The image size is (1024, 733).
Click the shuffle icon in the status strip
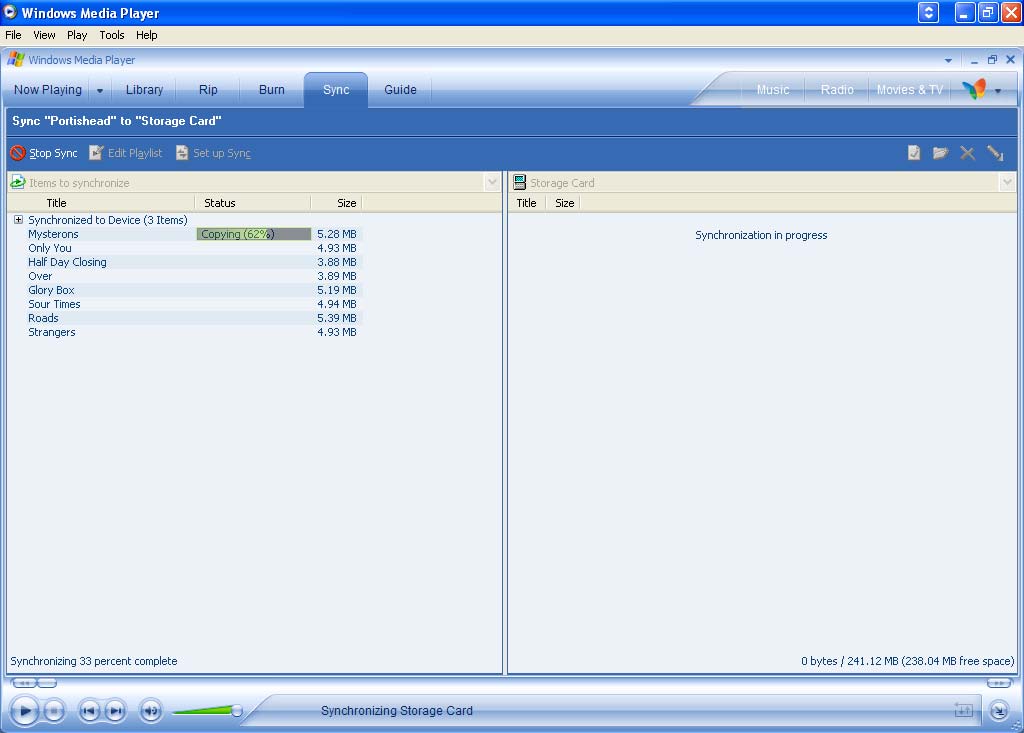[x=964, y=710]
